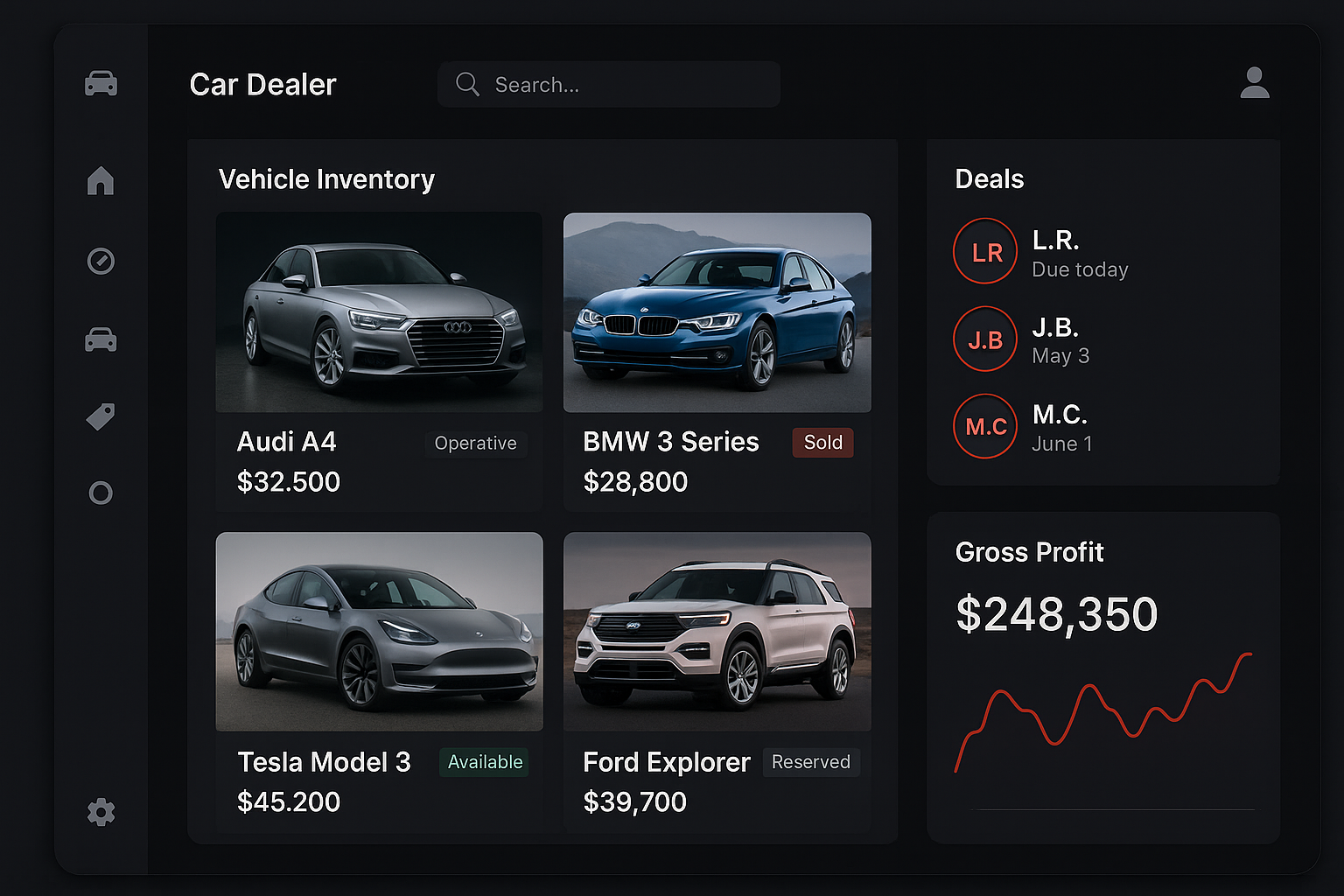Click the red profit trend line chart
Screen dimensions: 1344x896
pyautogui.click(x=1103, y=712)
